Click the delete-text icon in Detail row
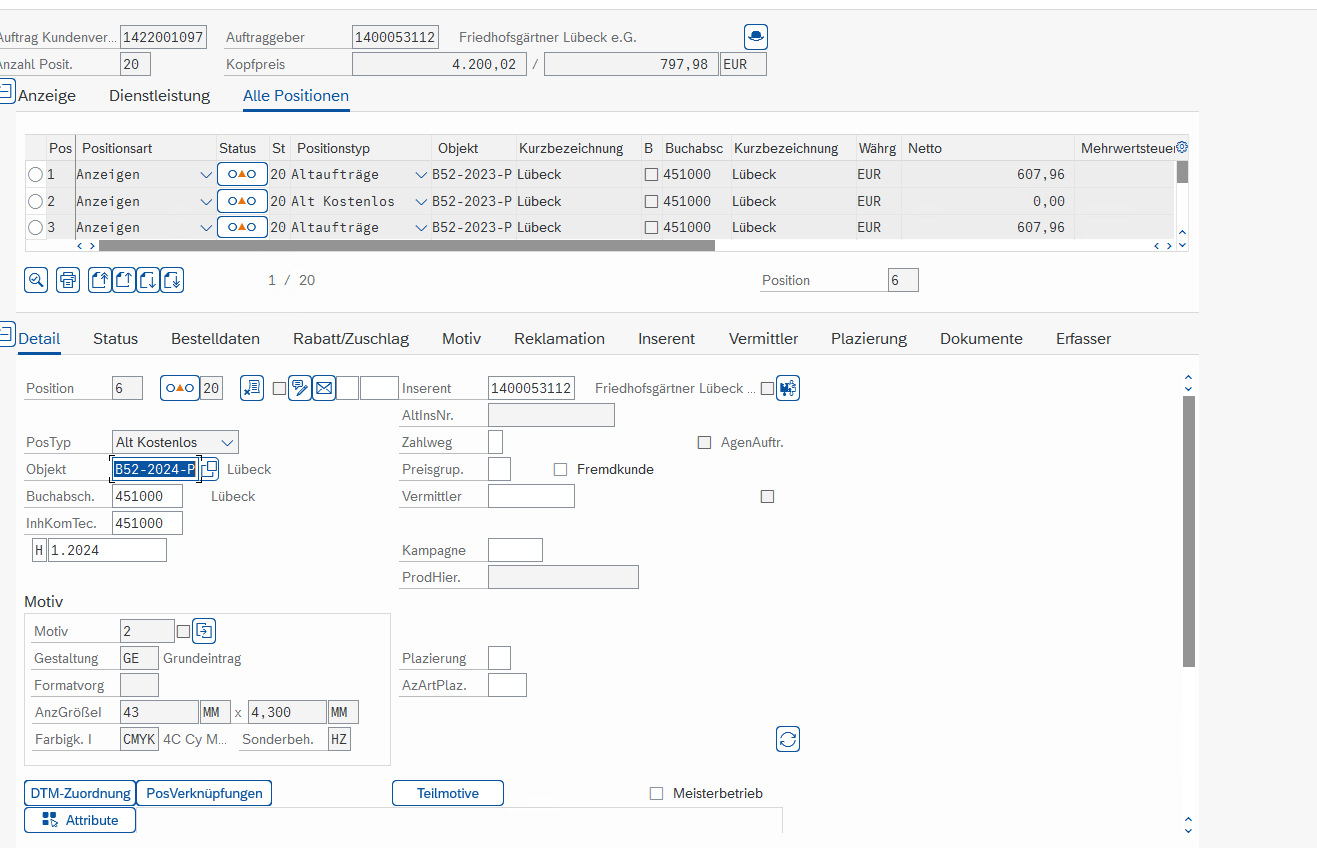 pyautogui.click(x=252, y=388)
